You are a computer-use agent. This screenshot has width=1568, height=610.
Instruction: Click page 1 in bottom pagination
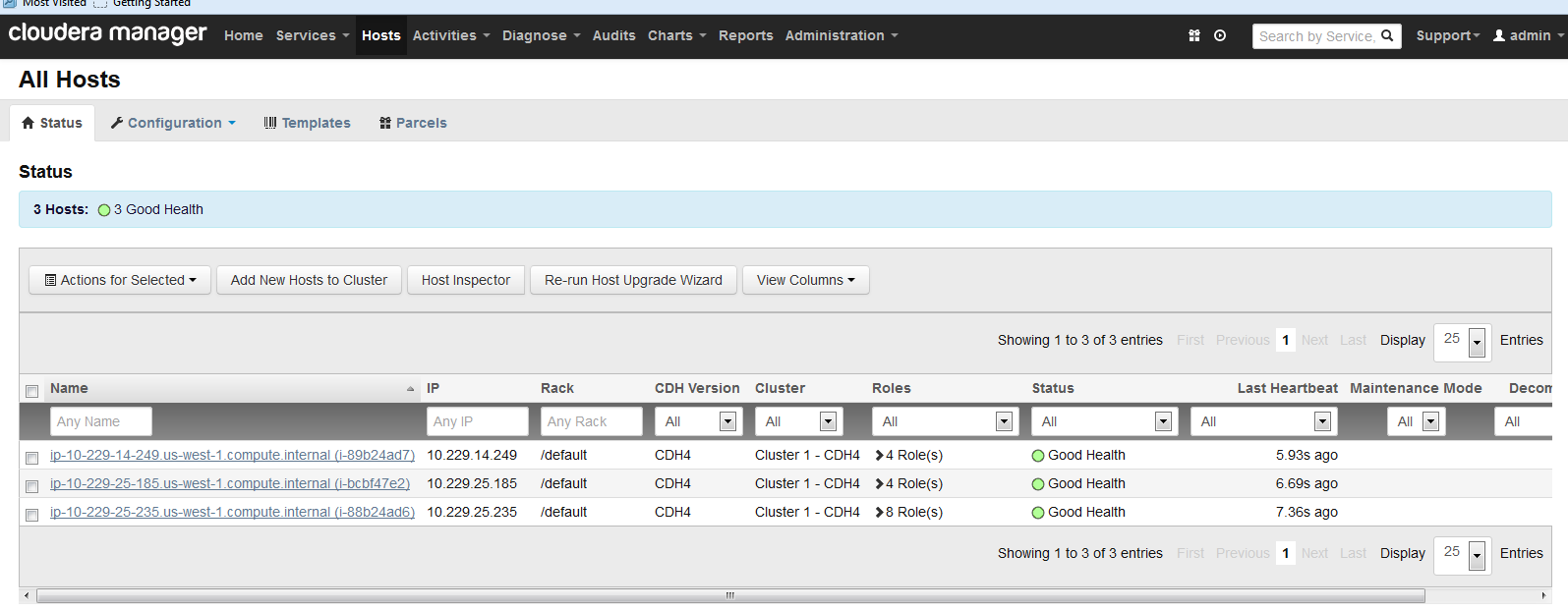click(1285, 553)
